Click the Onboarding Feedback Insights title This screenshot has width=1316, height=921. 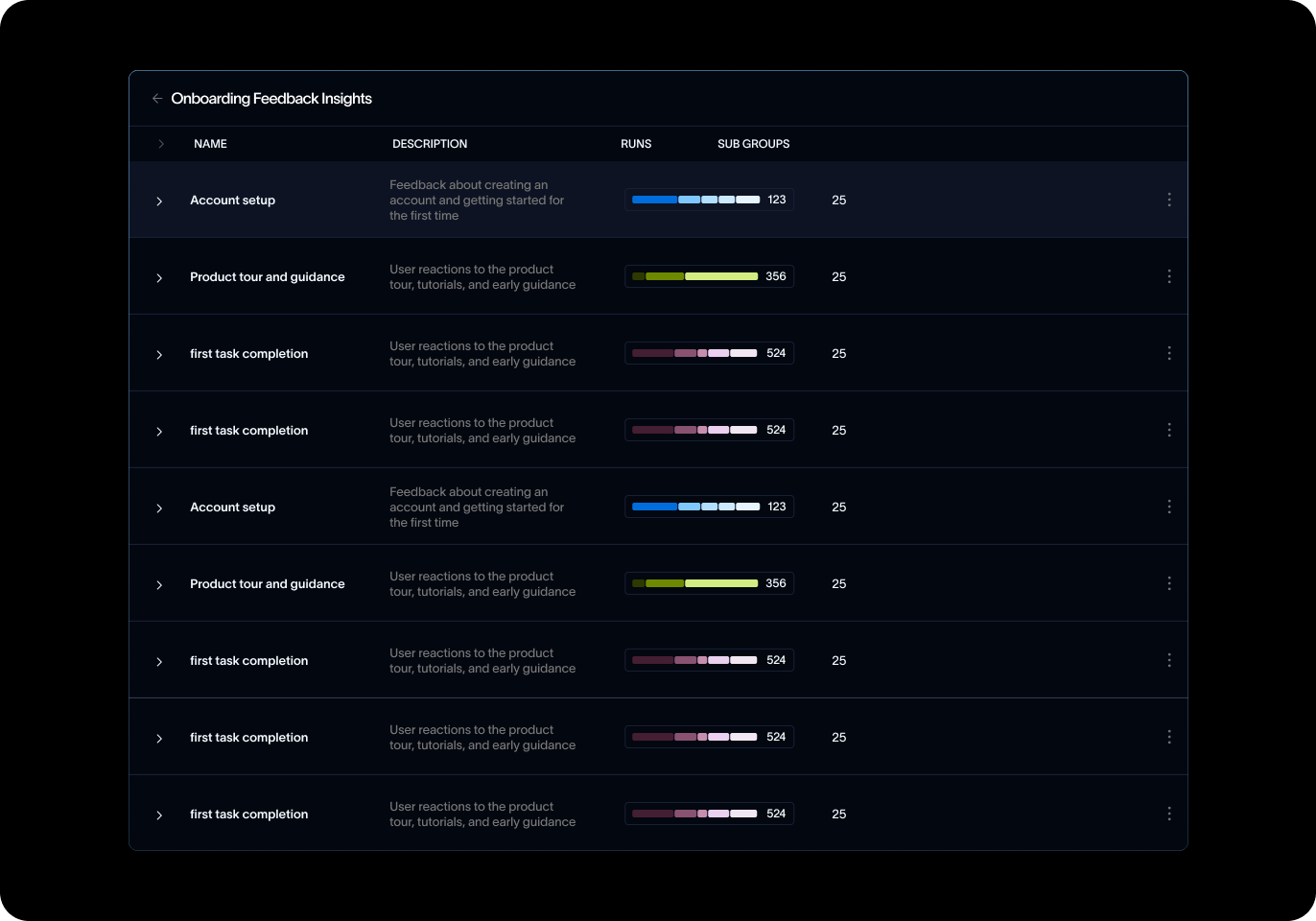(271, 99)
